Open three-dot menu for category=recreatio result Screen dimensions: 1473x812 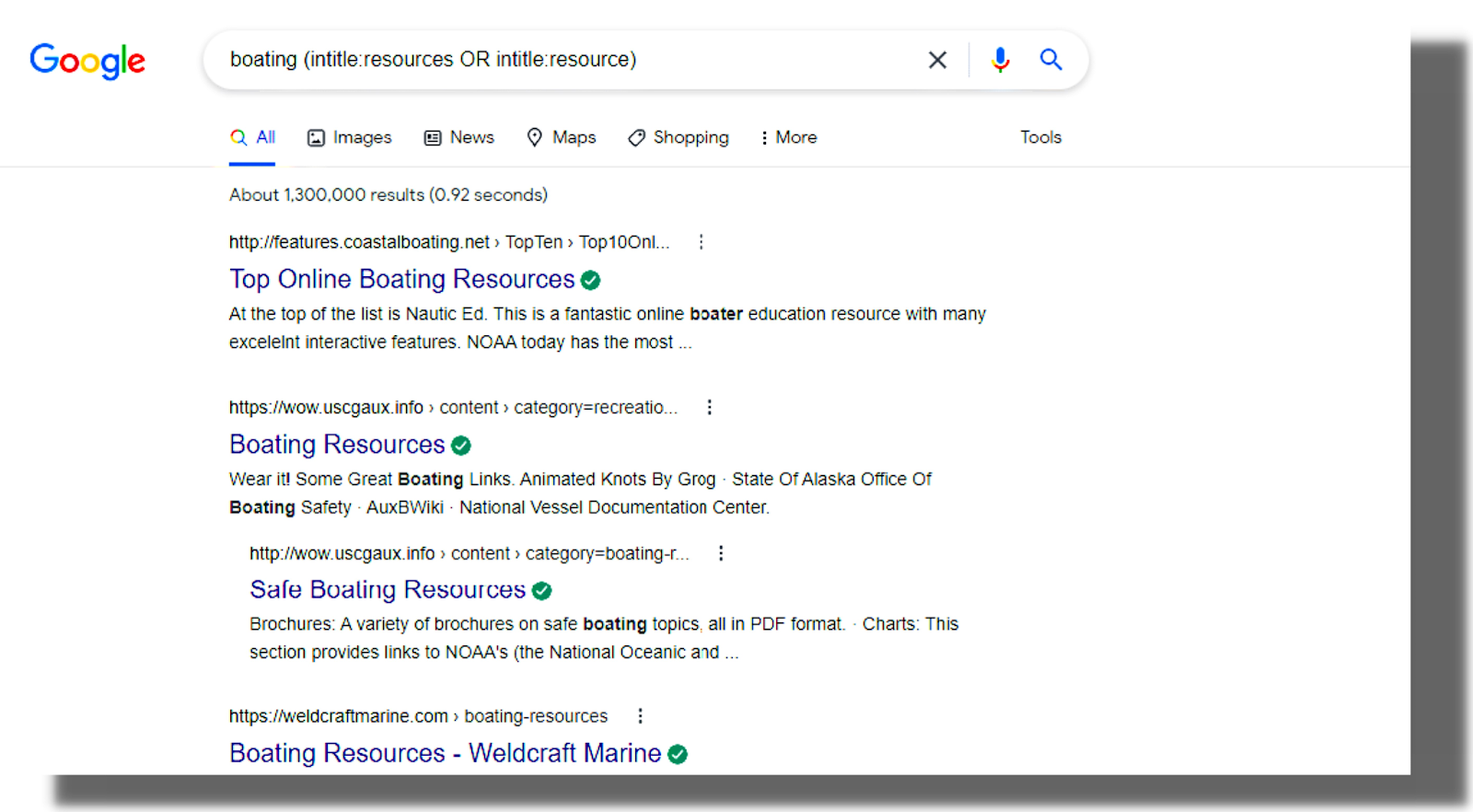click(x=709, y=407)
